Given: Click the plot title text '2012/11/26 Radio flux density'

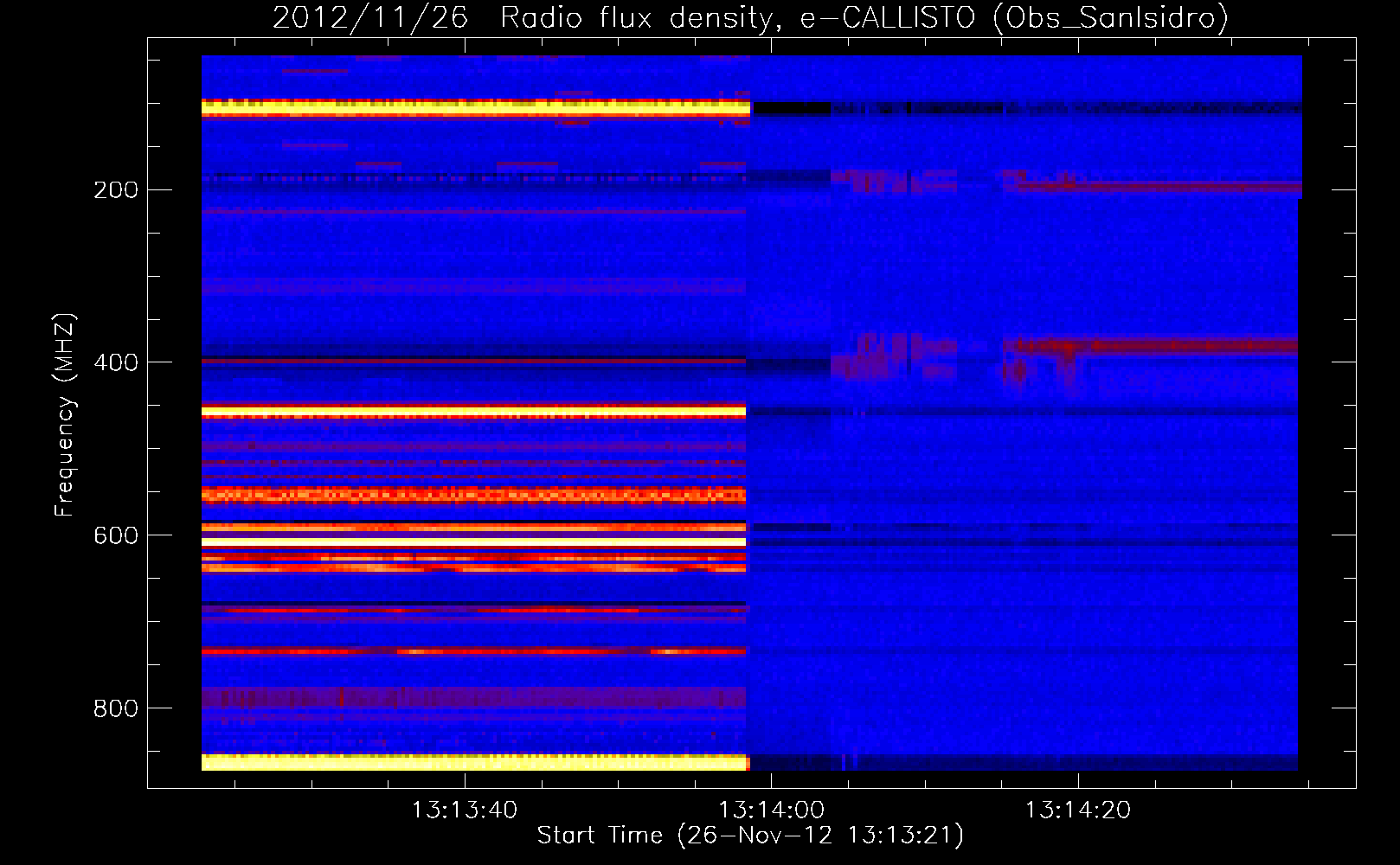Looking at the screenshot, I should pyautogui.click(x=522, y=18).
